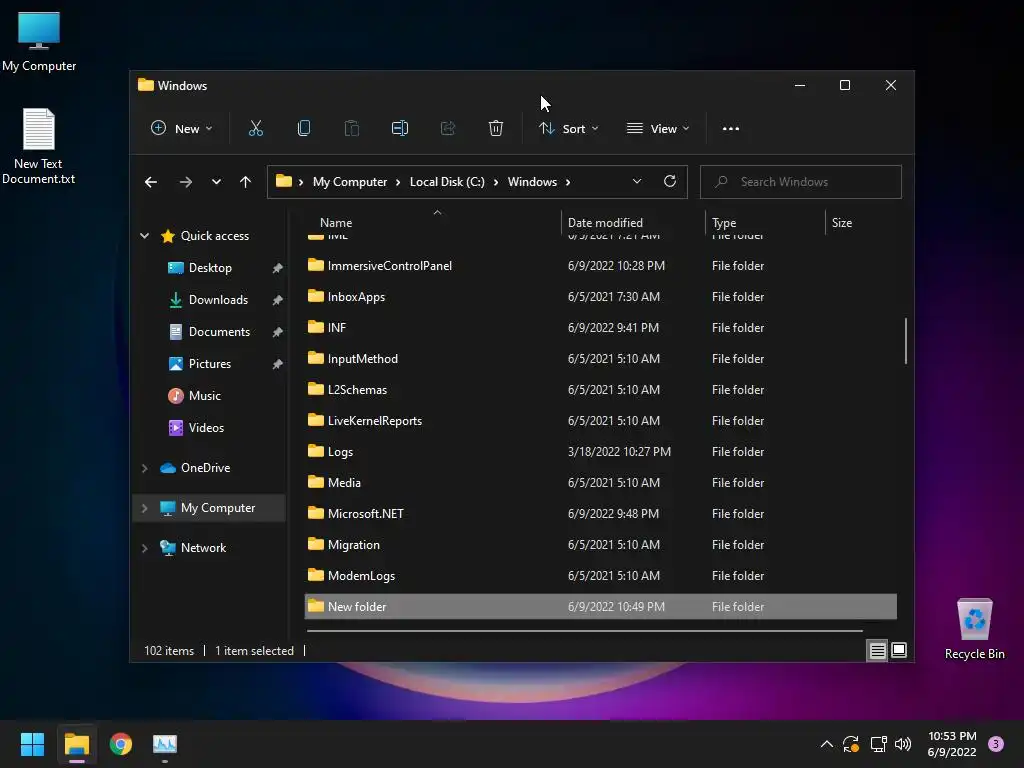Select My Computer desktop icon
The height and width of the screenshot is (768, 1024).
click(39, 41)
